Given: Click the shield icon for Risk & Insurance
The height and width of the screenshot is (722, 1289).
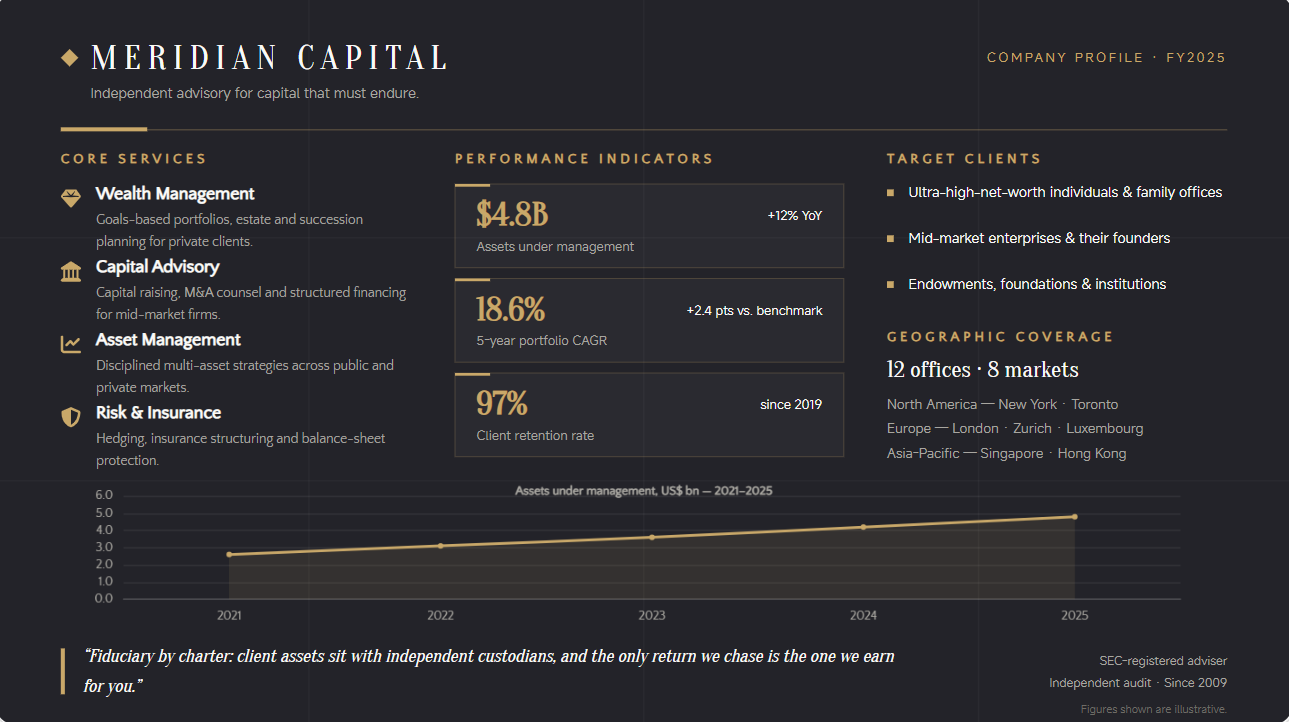Looking at the screenshot, I should [71, 417].
